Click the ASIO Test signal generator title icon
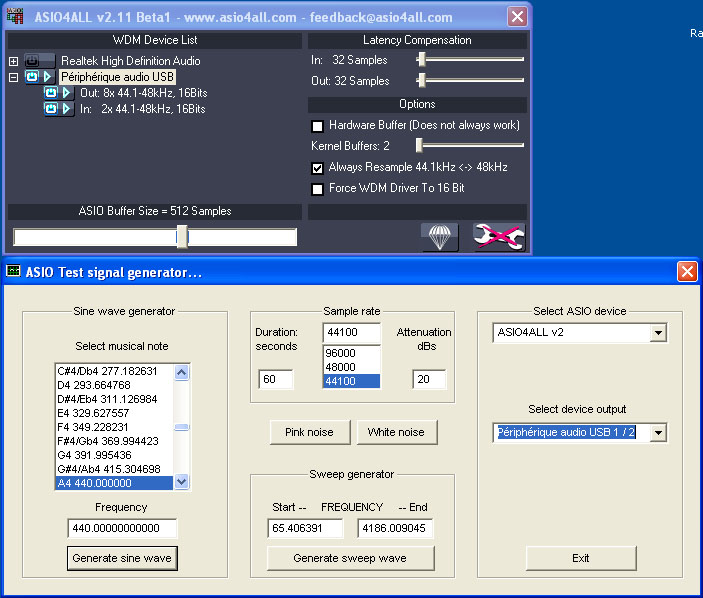 coord(13,271)
